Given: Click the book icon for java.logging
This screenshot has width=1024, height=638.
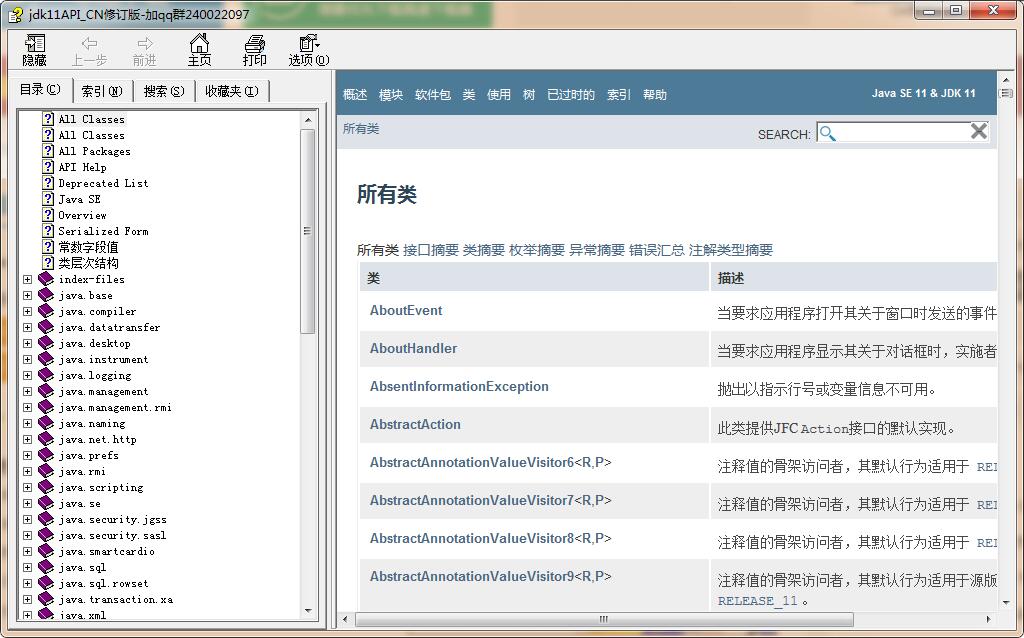Looking at the screenshot, I should pos(46,375).
